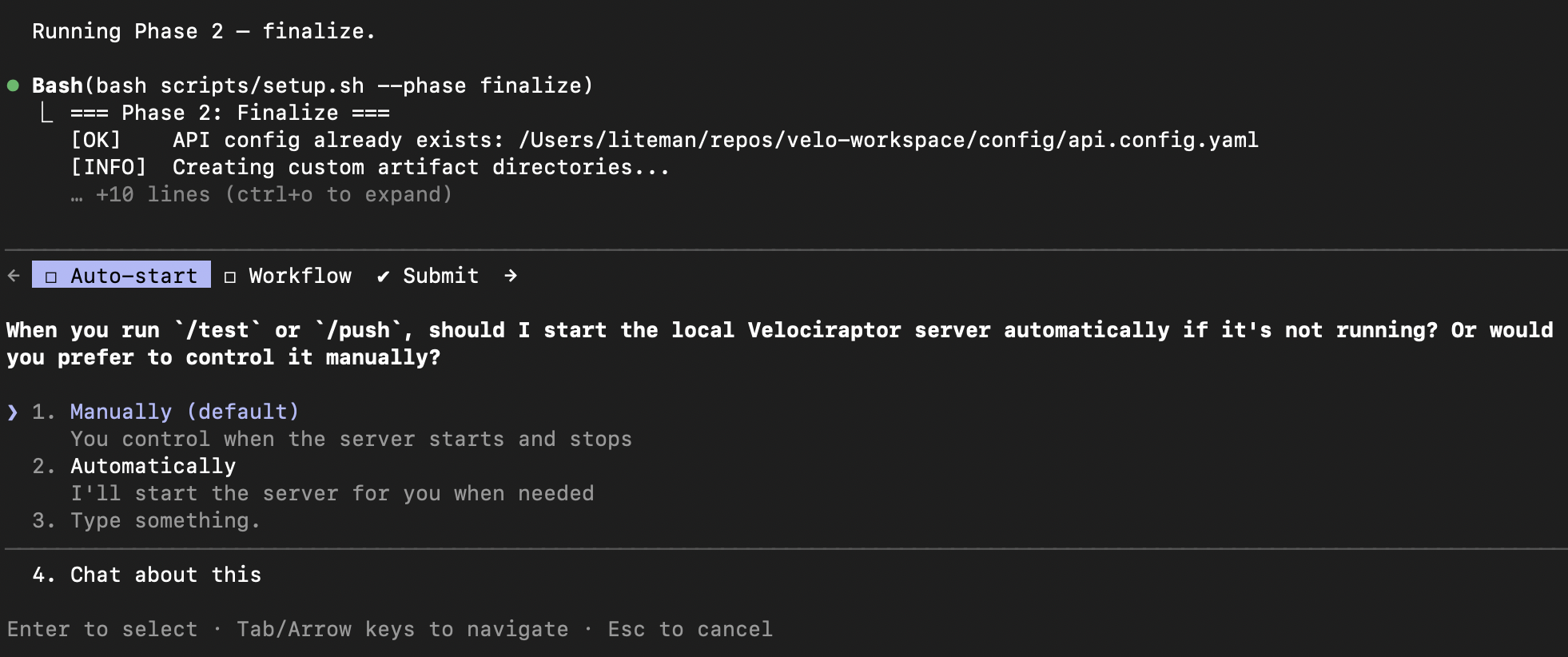Select the "Automatically" option
This screenshot has height=657, width=1568.
(x=152, y=466)
